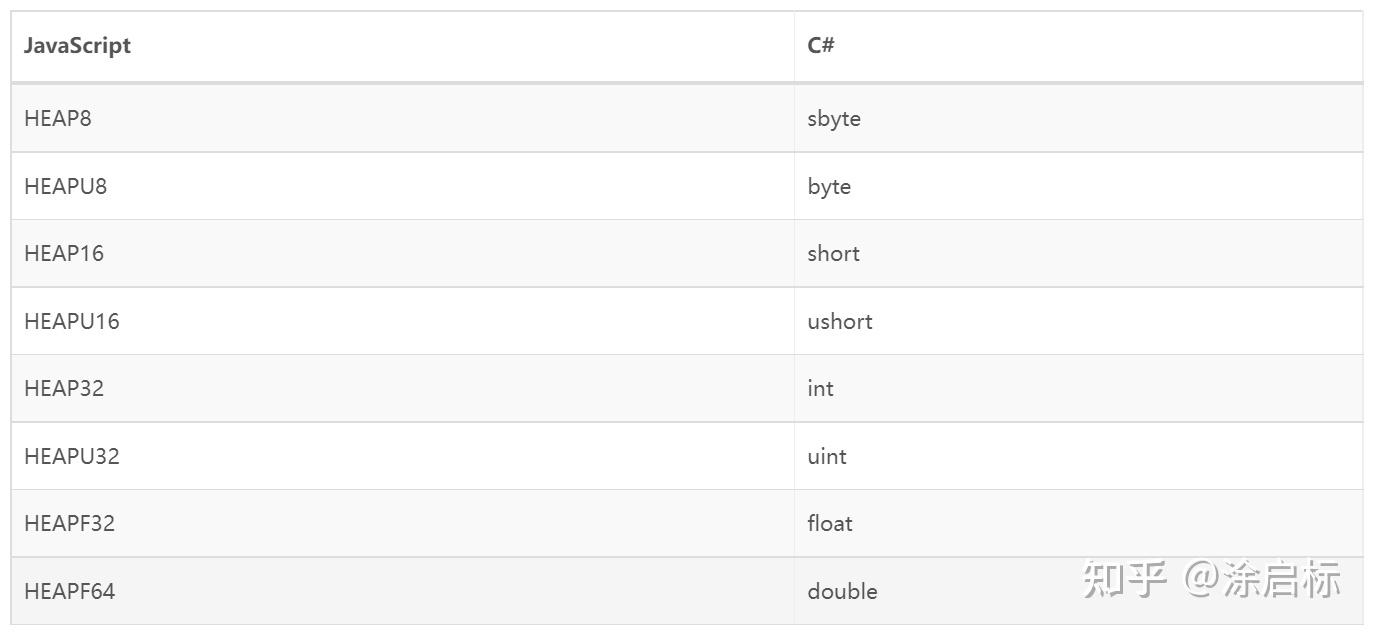The width and height of the screenshot is (1376, 637).
Task: Click the HEAPU8 table cell
Action: pyautogui.click(x=65, y=186)
